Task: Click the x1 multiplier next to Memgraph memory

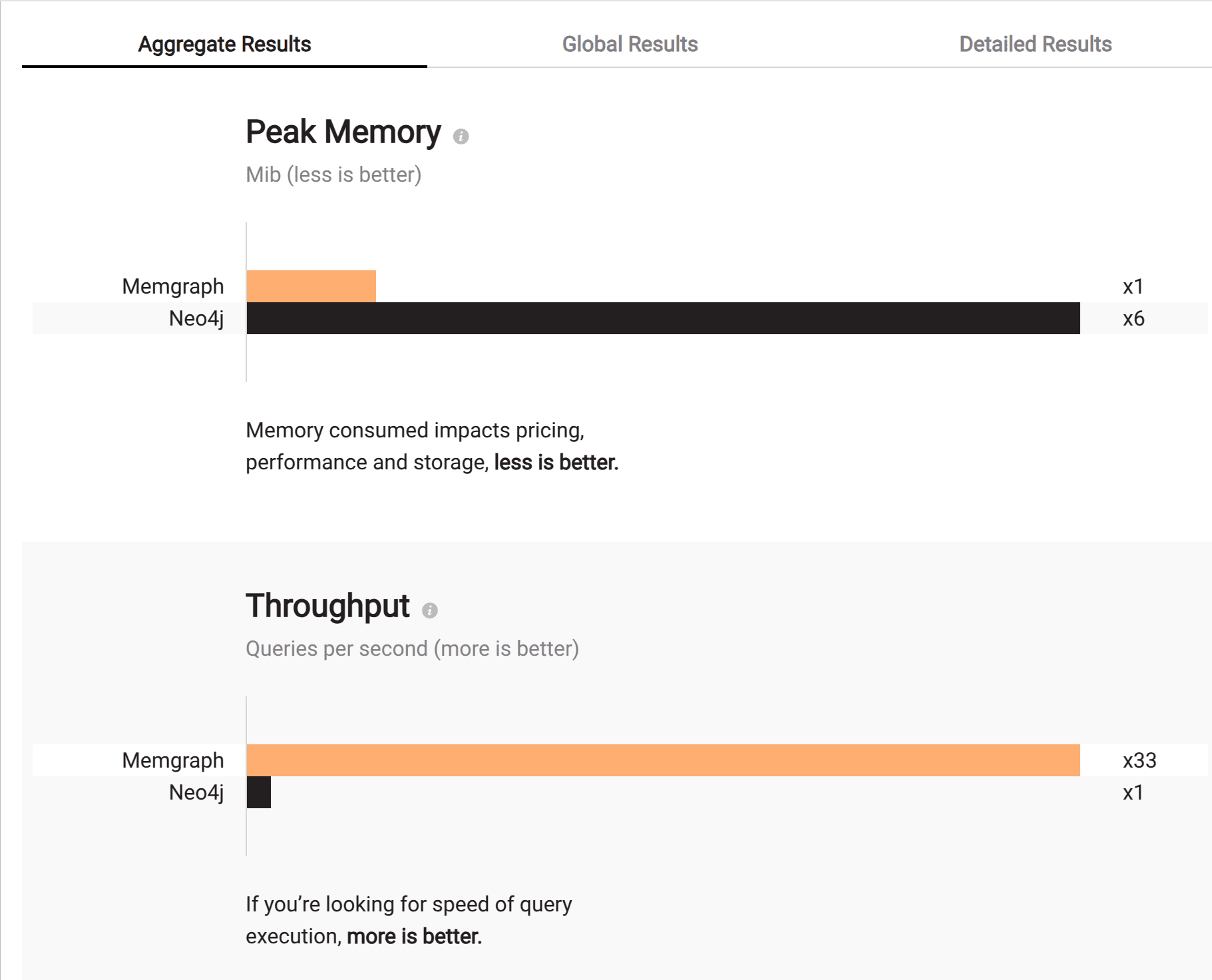Action: 1133,286
